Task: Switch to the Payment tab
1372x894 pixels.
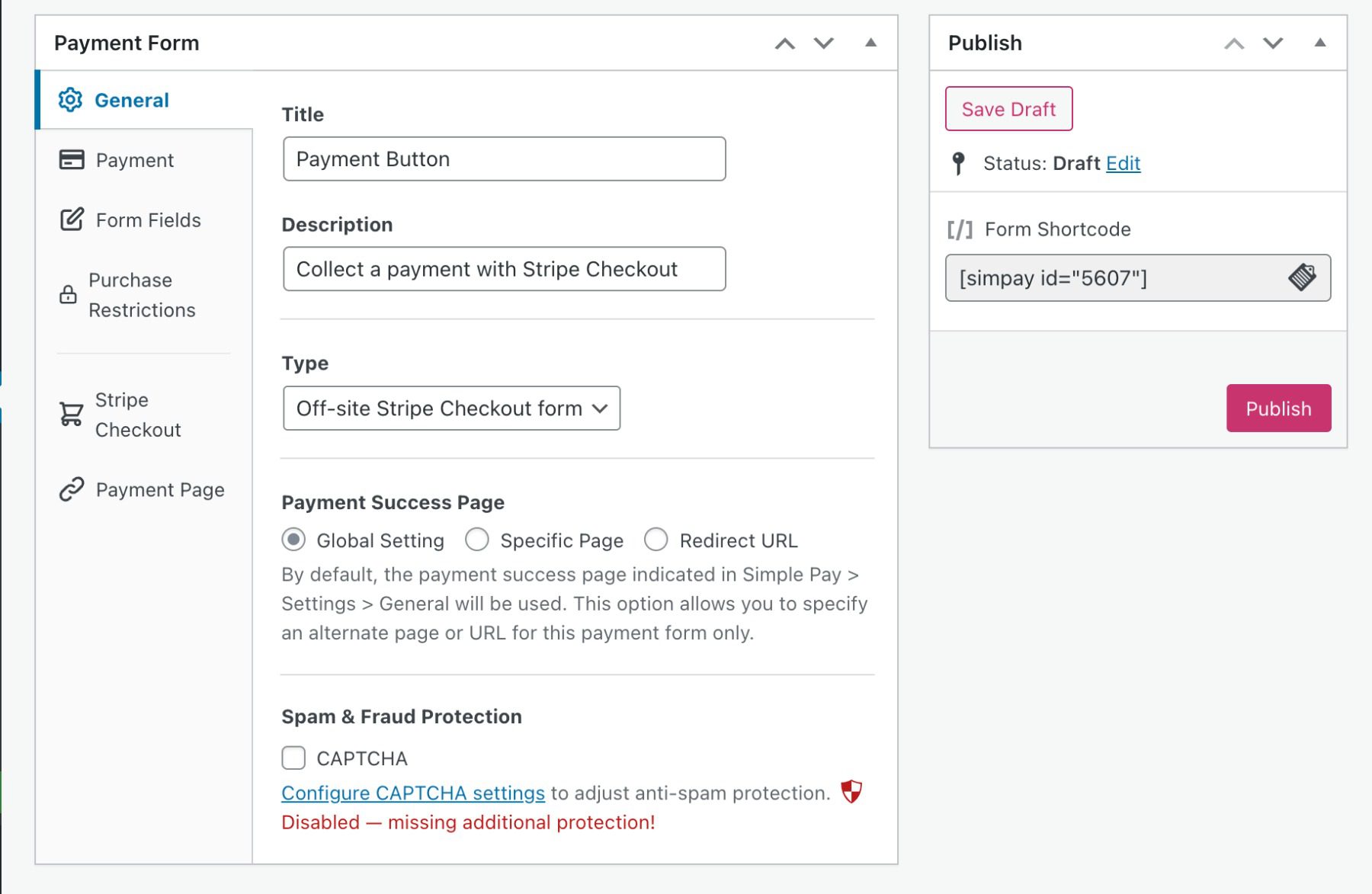Action: 135,159
